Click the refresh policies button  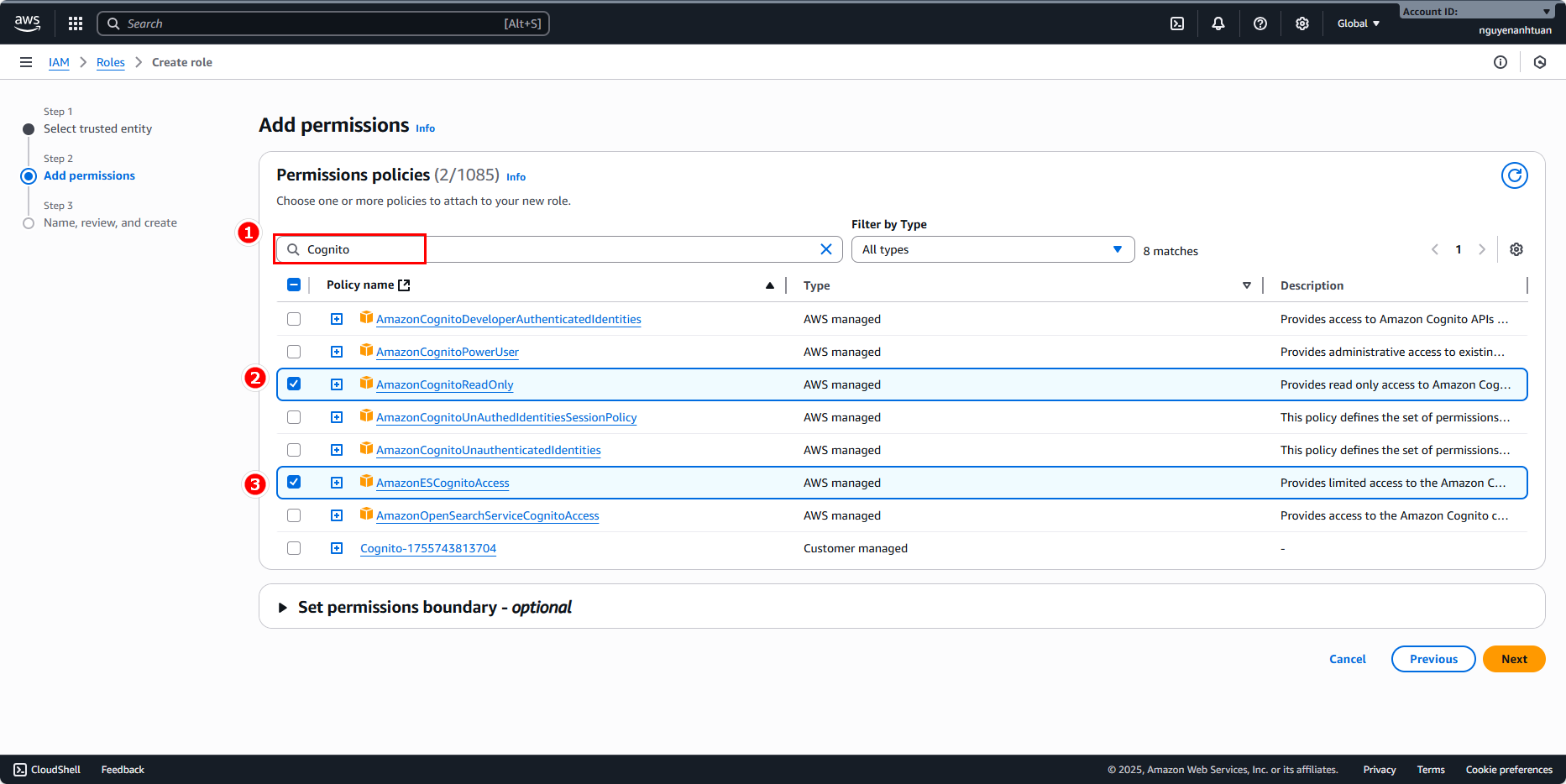1514,175
